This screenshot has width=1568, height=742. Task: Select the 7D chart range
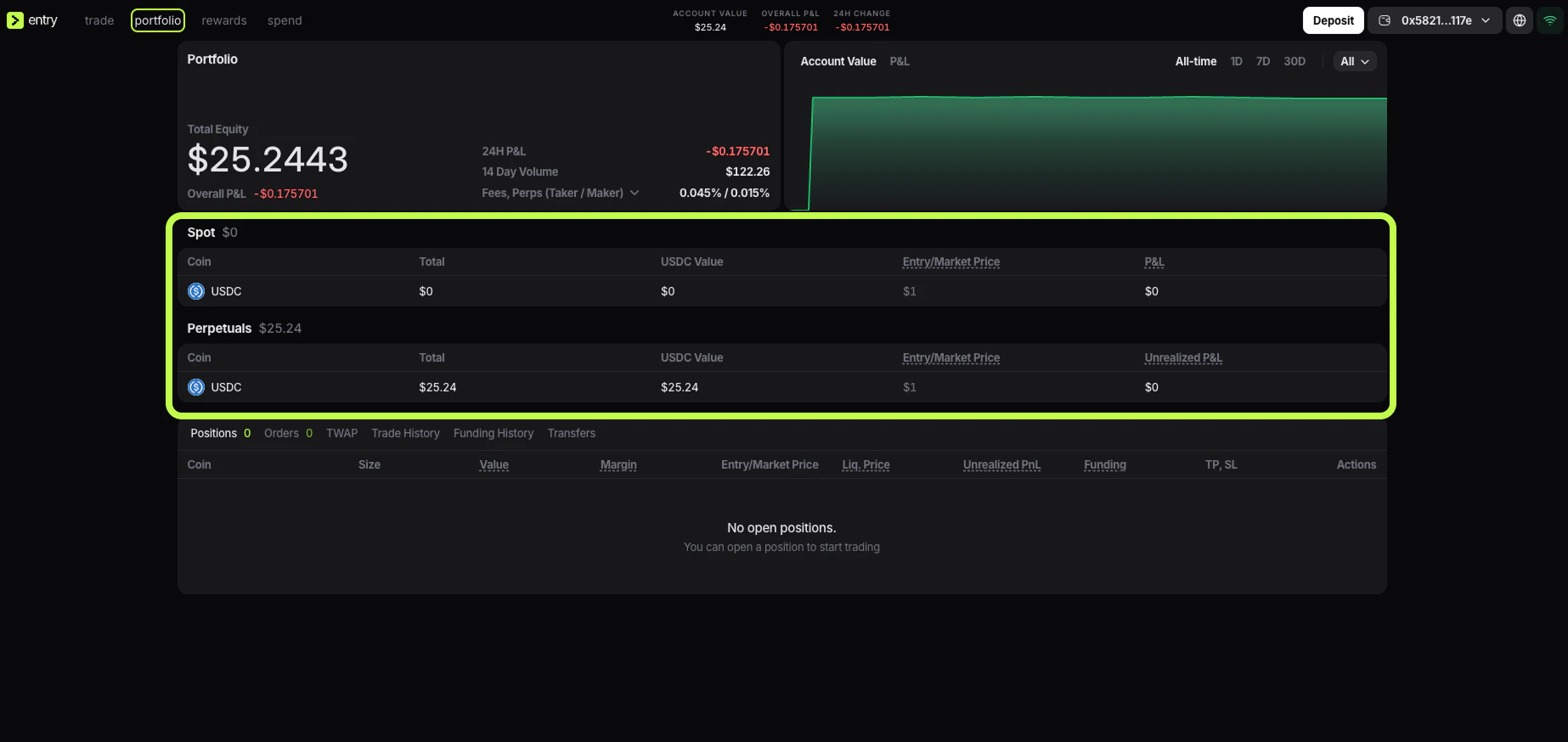coord(1263,61)
